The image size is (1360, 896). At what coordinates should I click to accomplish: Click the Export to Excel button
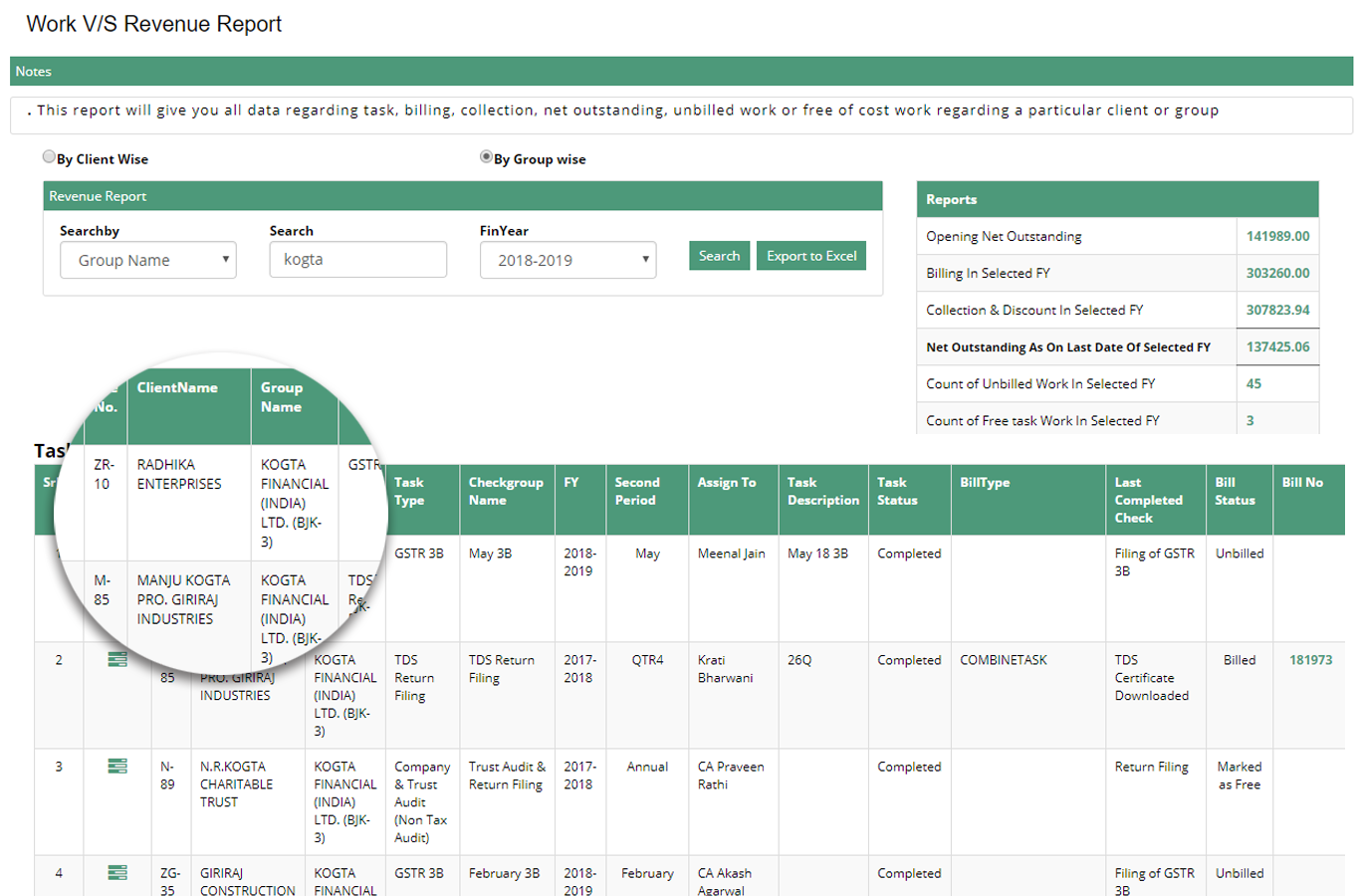coord(811,256)
